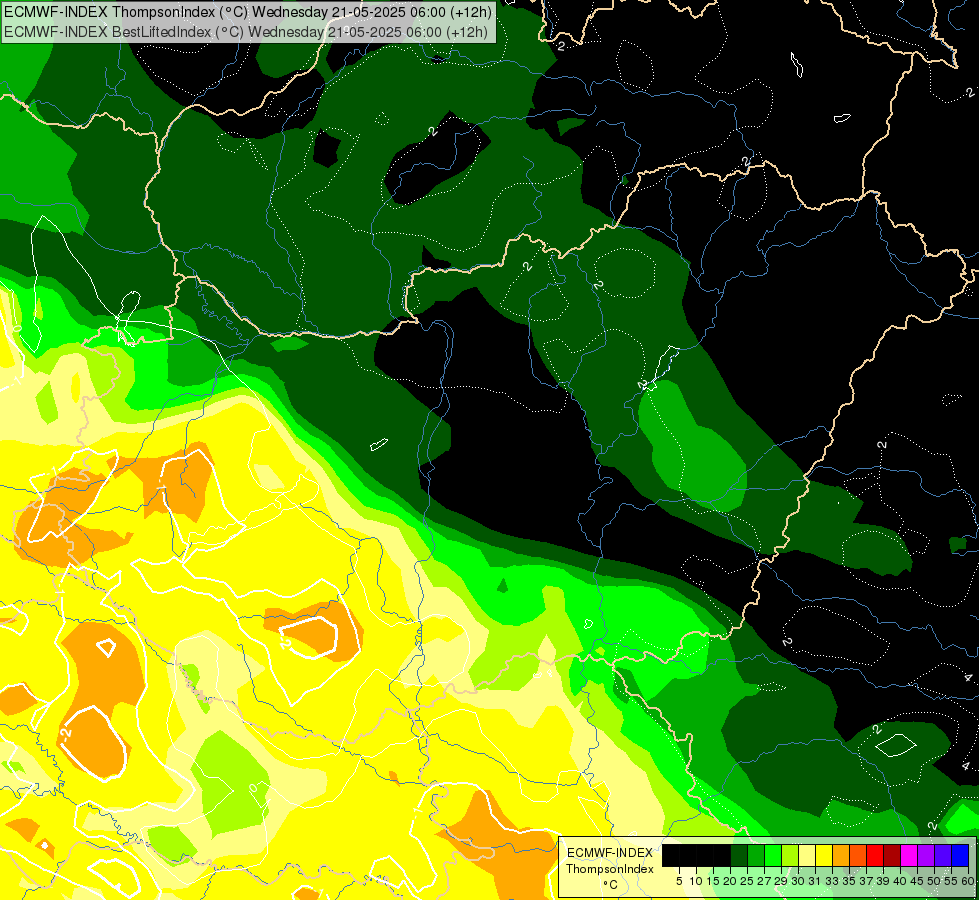Screen dimensions: 979x900
Task: Click the legend tick value 29
Action: click(x=781, y=881)
